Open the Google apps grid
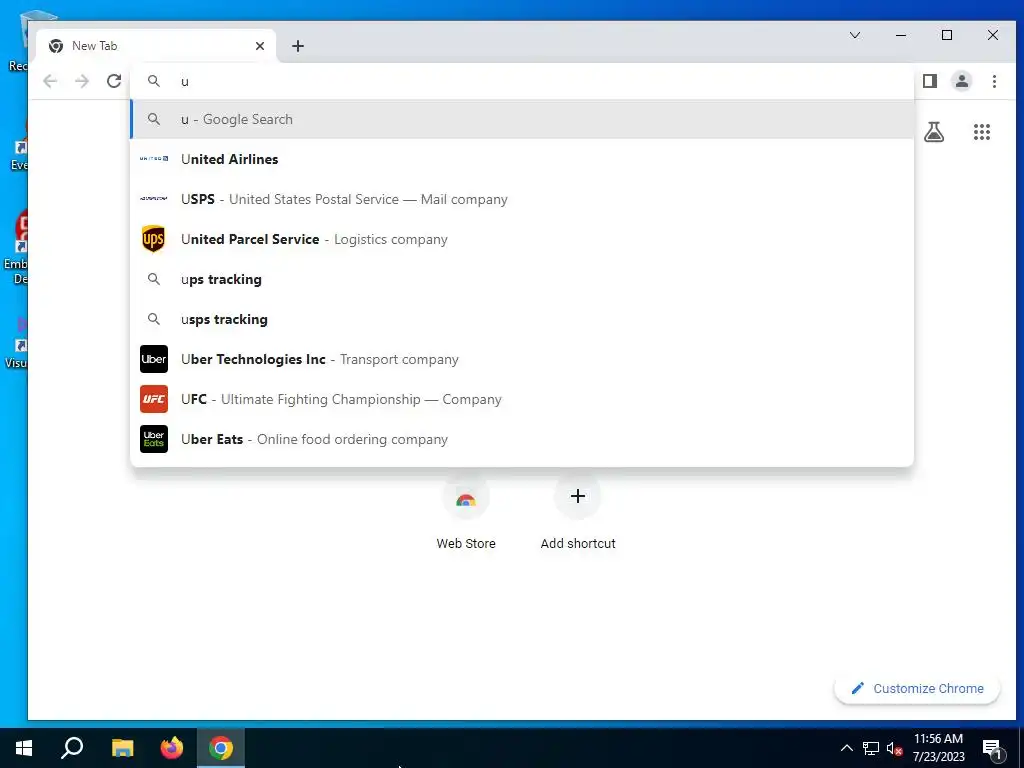The image size is (1024, 768). coord(982,132)
